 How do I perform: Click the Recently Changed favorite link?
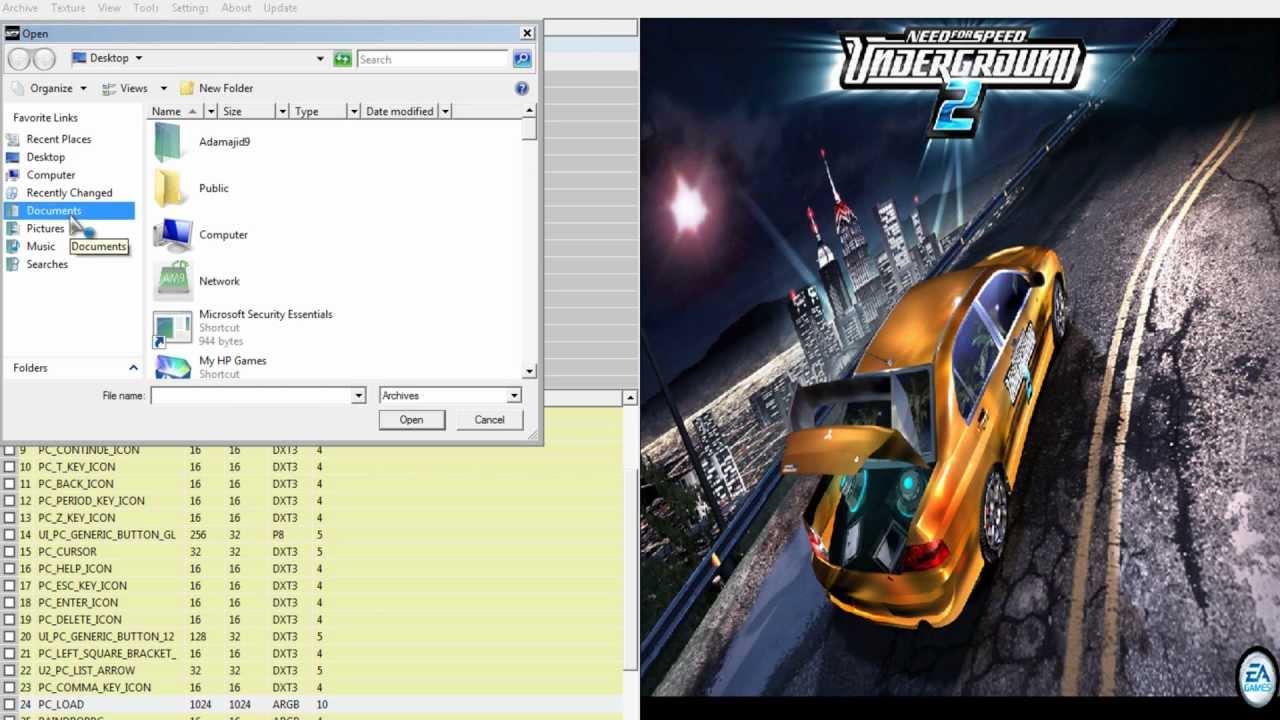(x=69, y=193)
